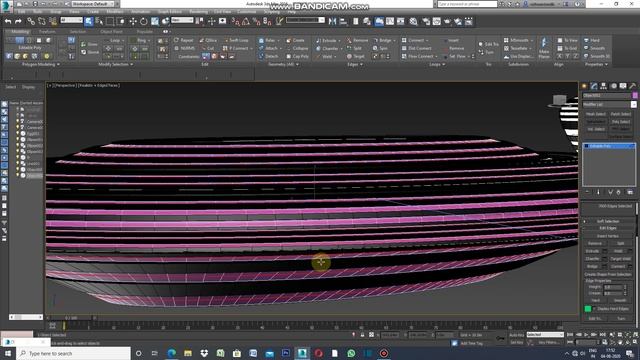
Task: Click the search keyword input field
Action: (x=467, y=4)
